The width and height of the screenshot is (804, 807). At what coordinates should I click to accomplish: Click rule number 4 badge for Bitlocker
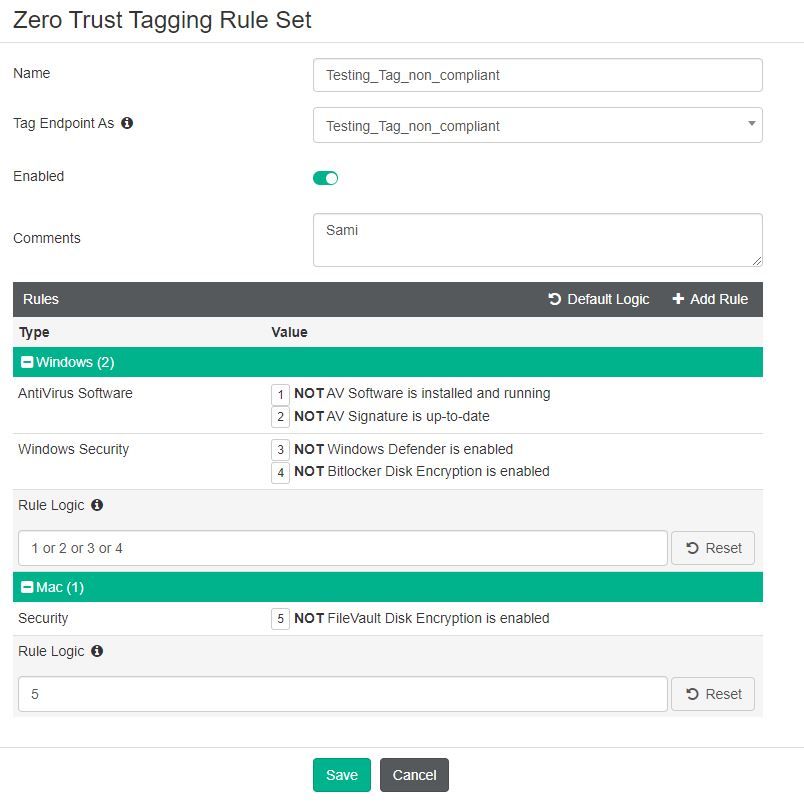point(281,472)
